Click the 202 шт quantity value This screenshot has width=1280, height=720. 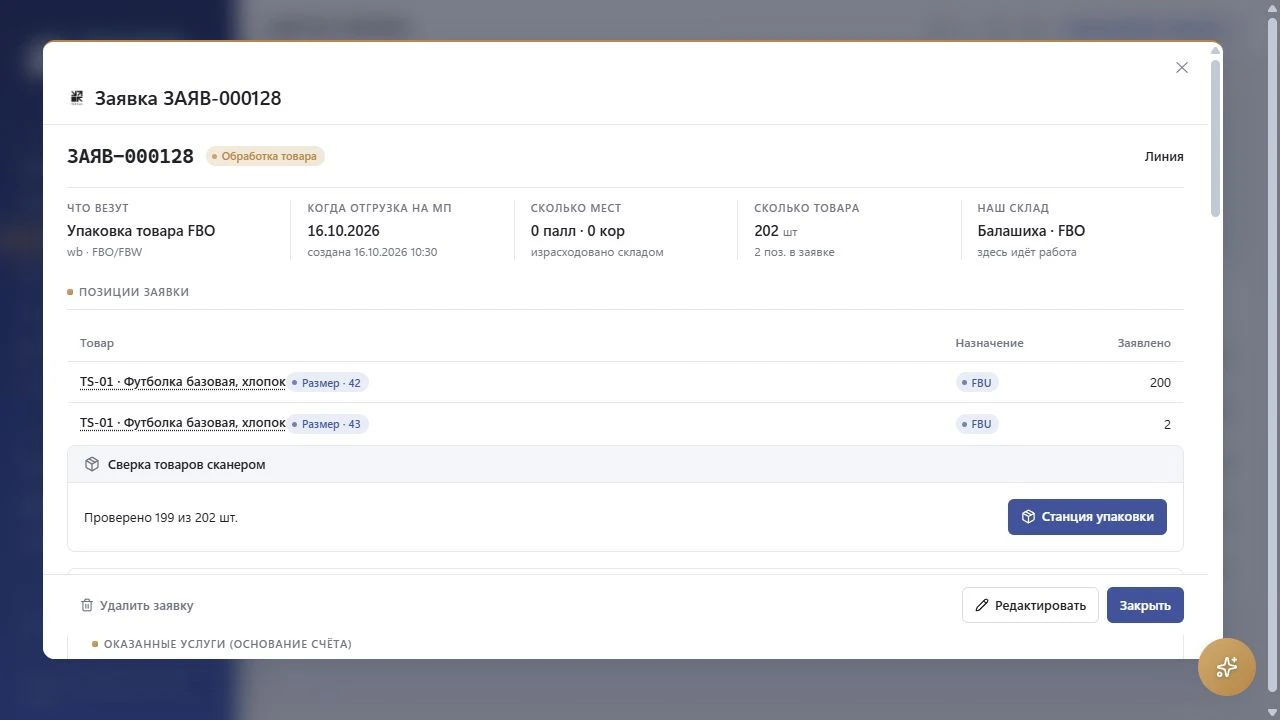(776, 231)
